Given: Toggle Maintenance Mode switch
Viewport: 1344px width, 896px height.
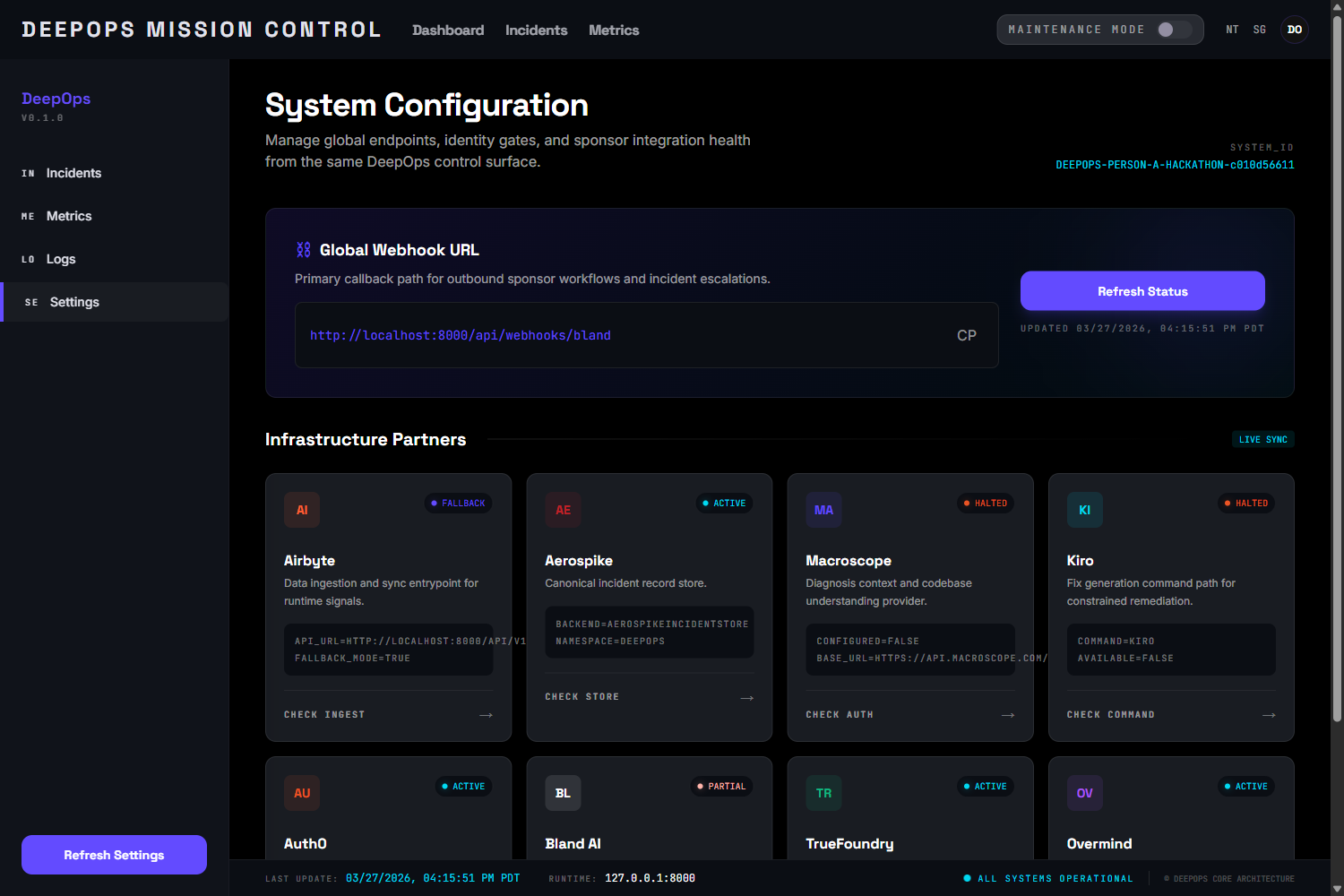Looking at the screenshot, I should [1175, 30].
